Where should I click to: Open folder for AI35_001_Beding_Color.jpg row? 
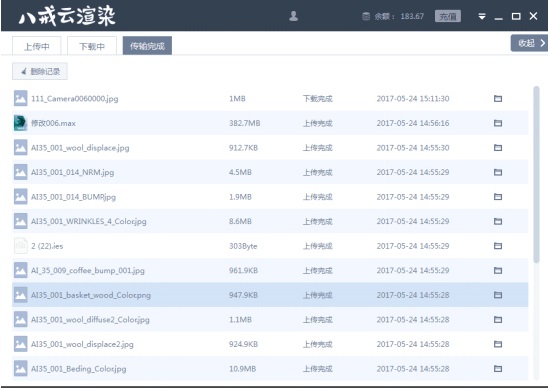(x=498, y=369)
